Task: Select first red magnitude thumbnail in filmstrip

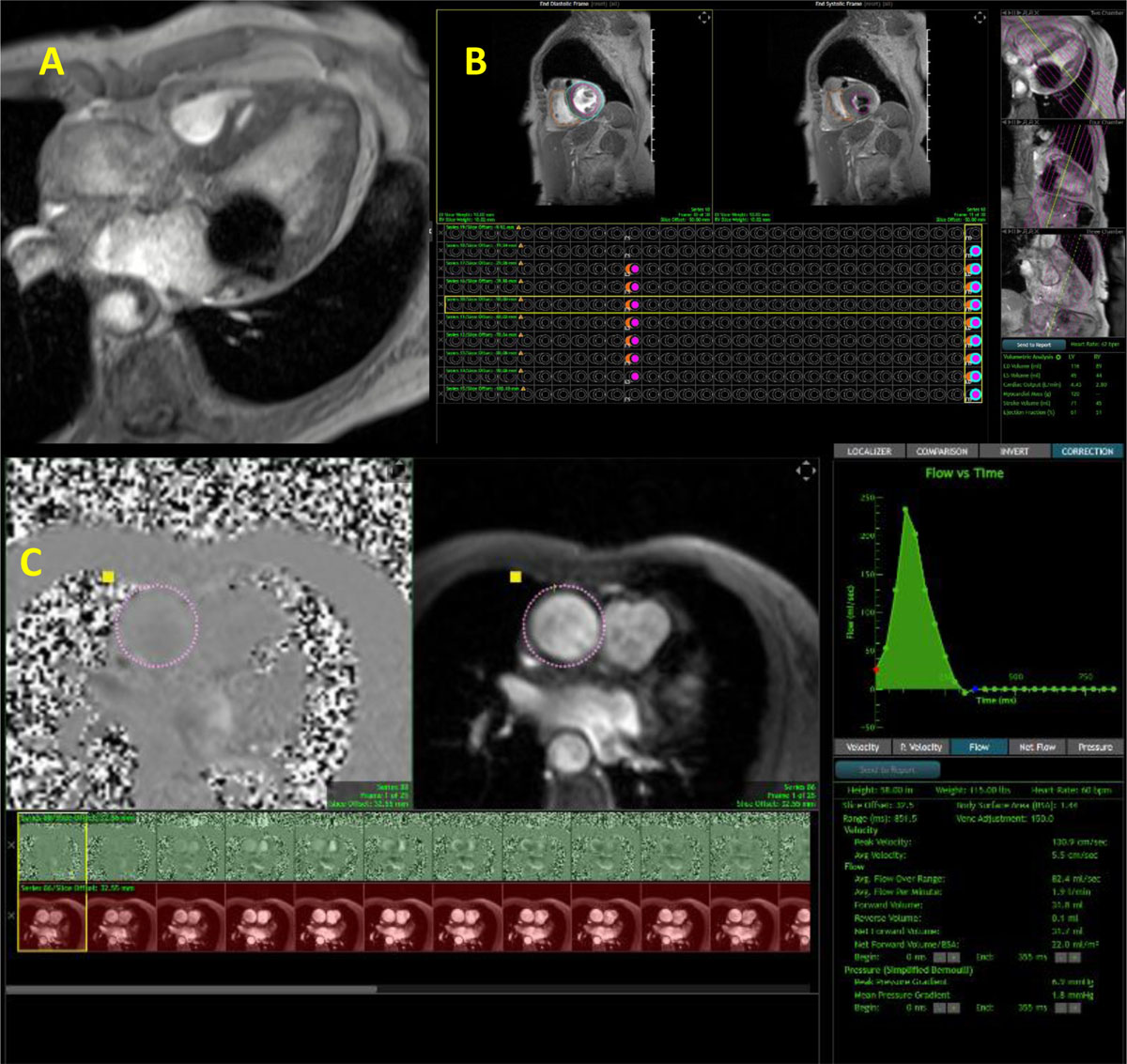Action: [53, 917]
